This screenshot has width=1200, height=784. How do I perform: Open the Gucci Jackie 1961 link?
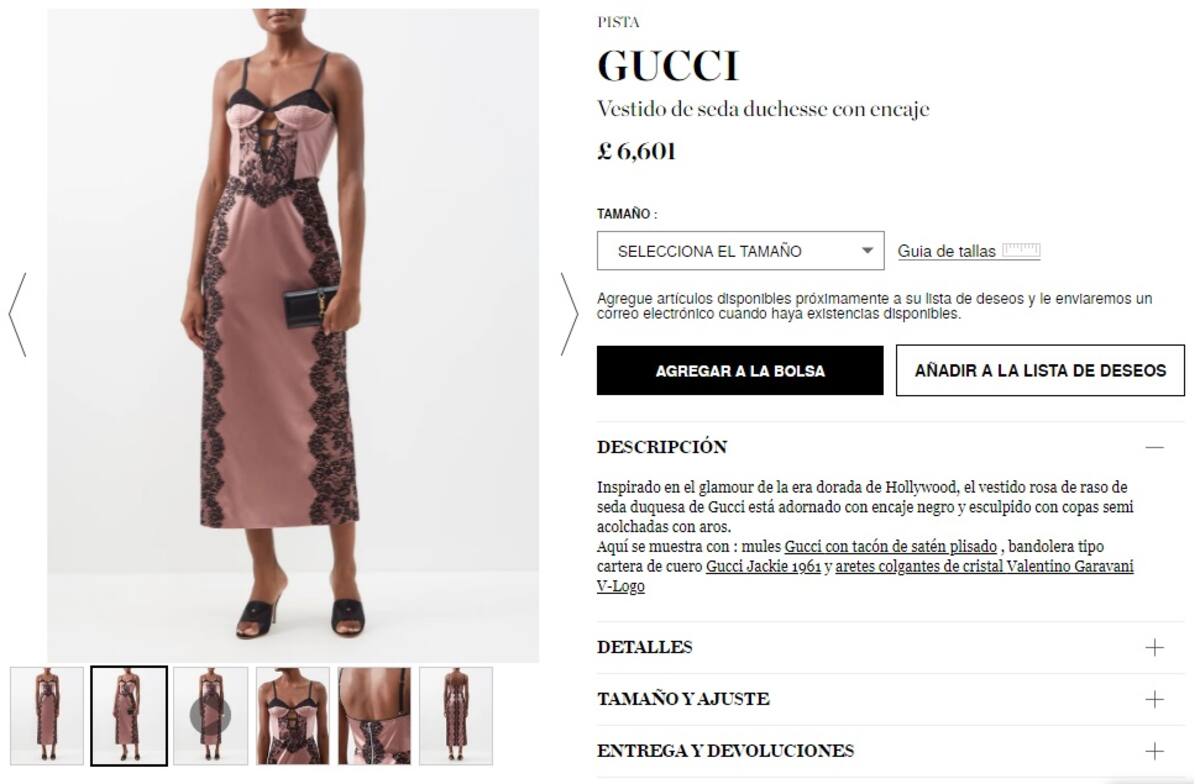(x=764, y=566)
